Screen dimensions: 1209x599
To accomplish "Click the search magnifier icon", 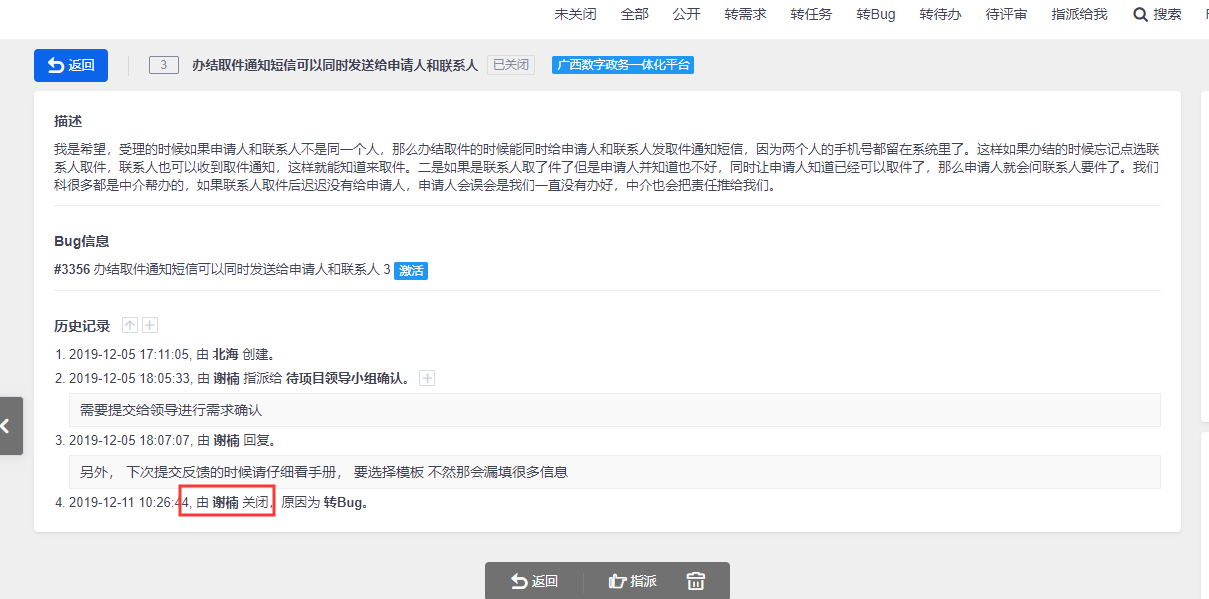I will tap(1141, 14).
